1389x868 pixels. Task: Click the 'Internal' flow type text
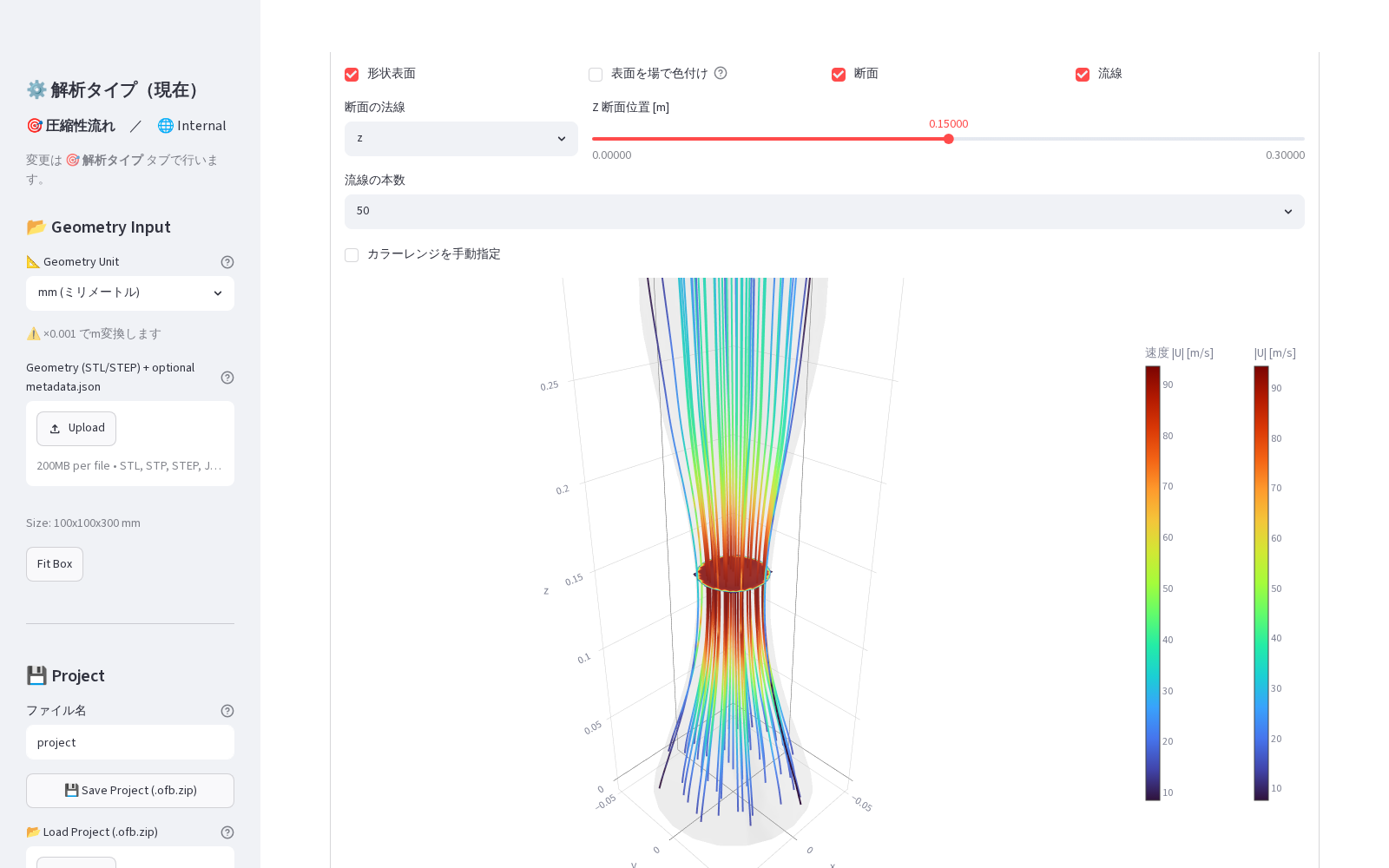coord(201,126)
